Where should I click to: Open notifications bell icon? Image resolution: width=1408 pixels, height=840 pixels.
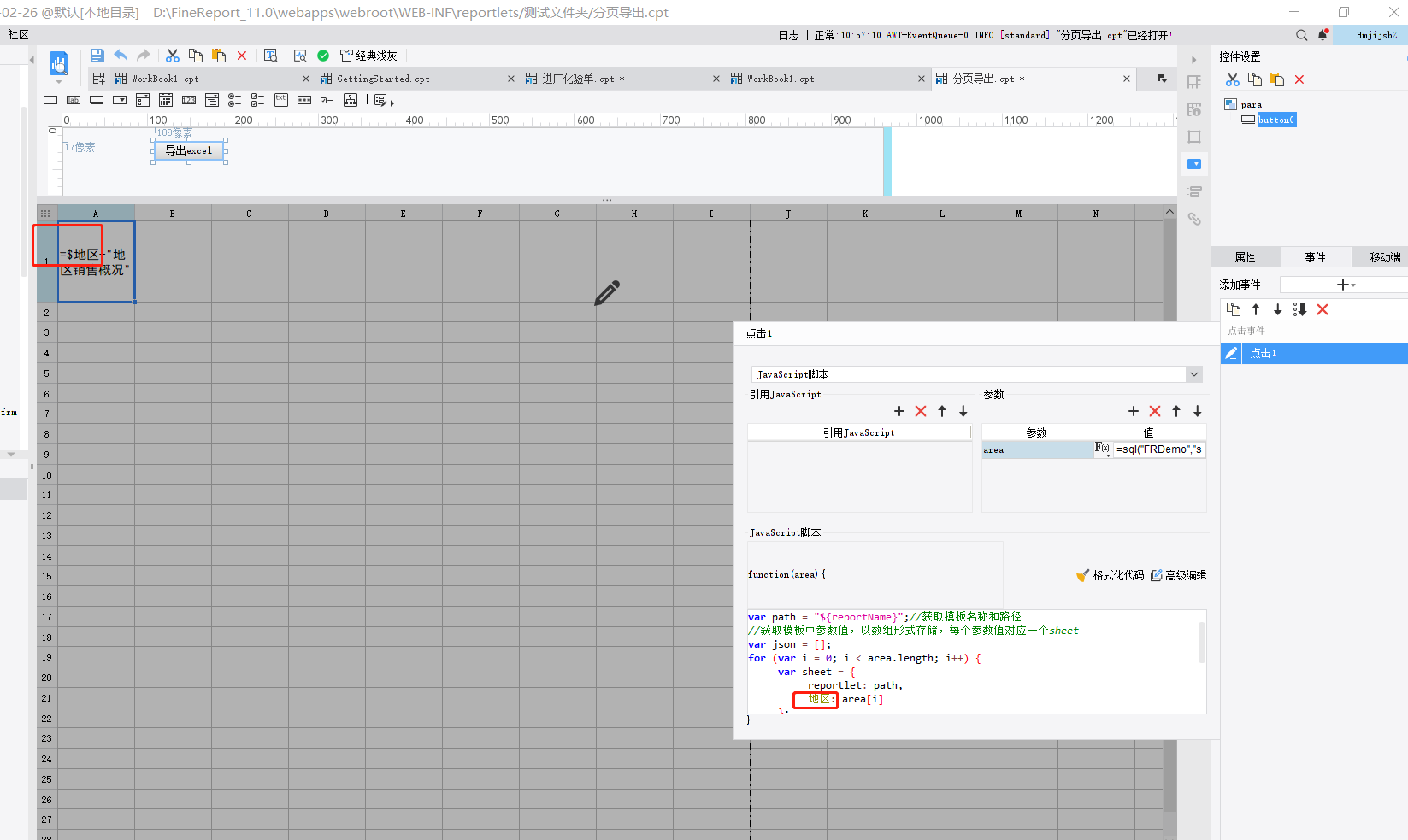coord(1323,35)
